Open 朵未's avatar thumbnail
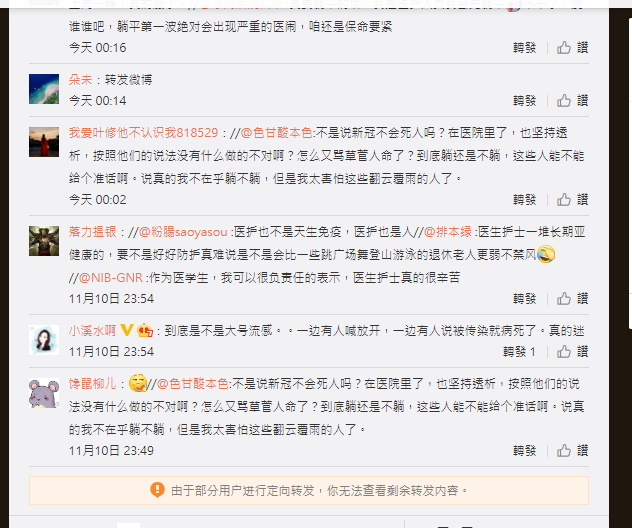Viewport: 632px width, 528px height. 44,89
